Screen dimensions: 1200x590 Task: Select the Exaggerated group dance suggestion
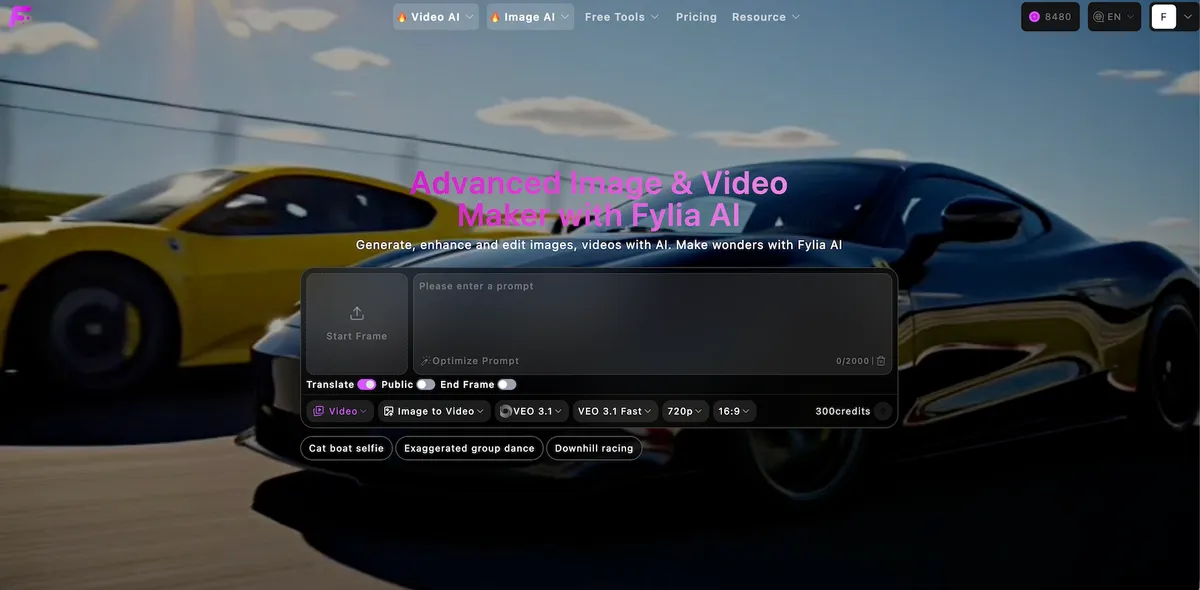[x=469, y=449]
